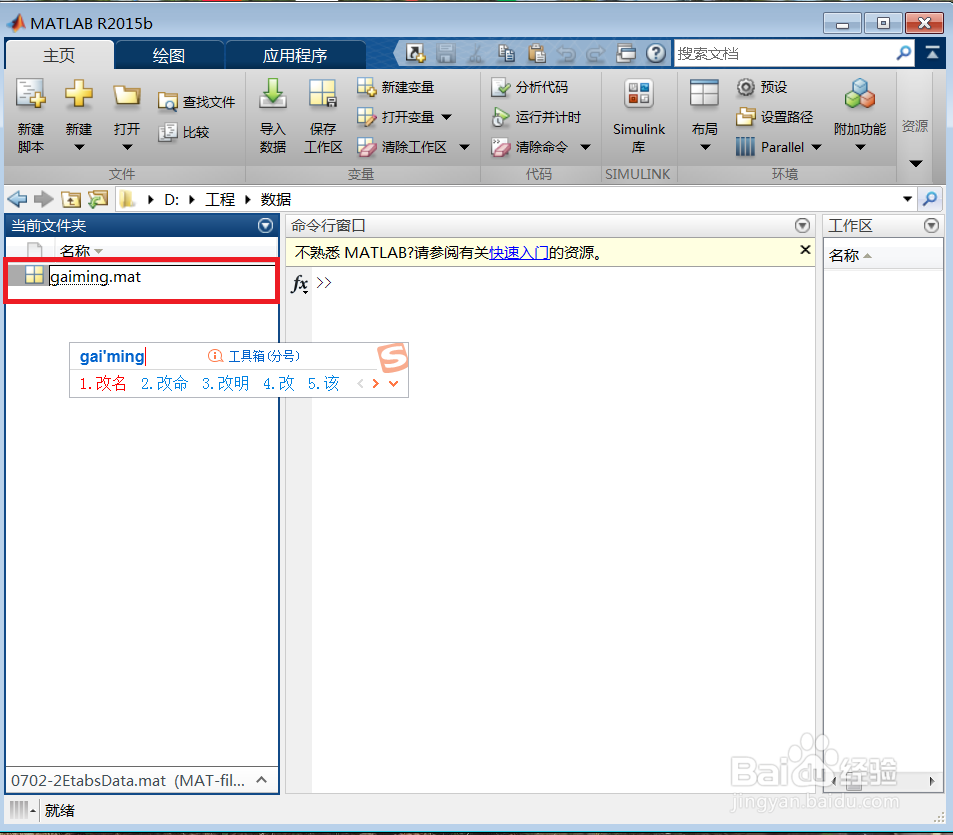Viewport: 953px width, 835px height.
Task: Click Compare (比较) tool
Action: pyautogui.click(x=184, y=132)
